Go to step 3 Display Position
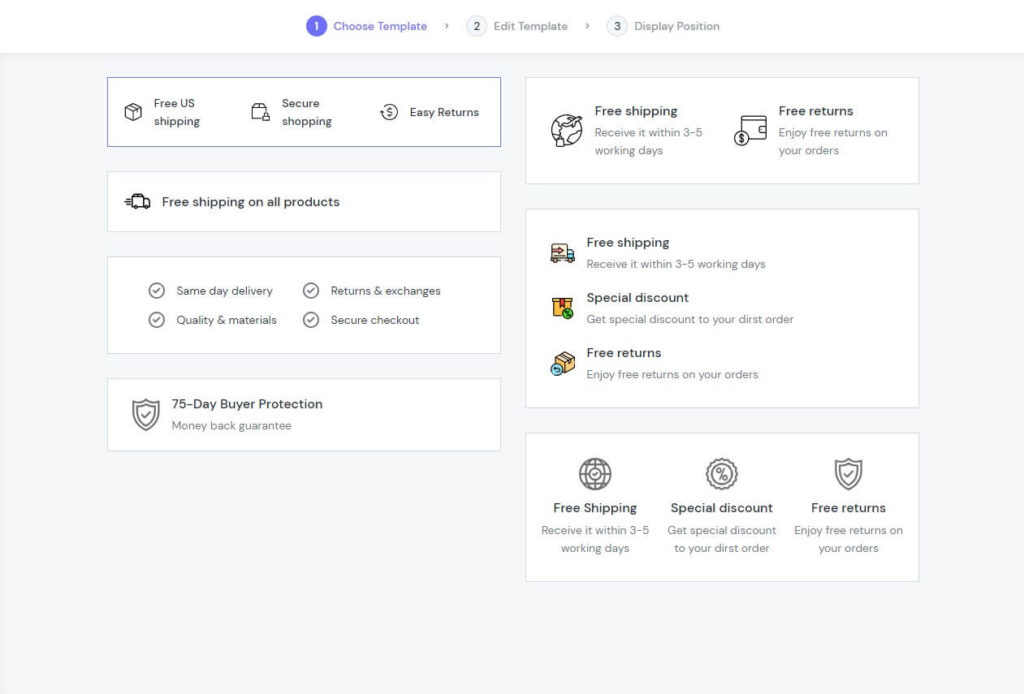The height and width of the screenshot is (694, 1024). coord(663,26)
